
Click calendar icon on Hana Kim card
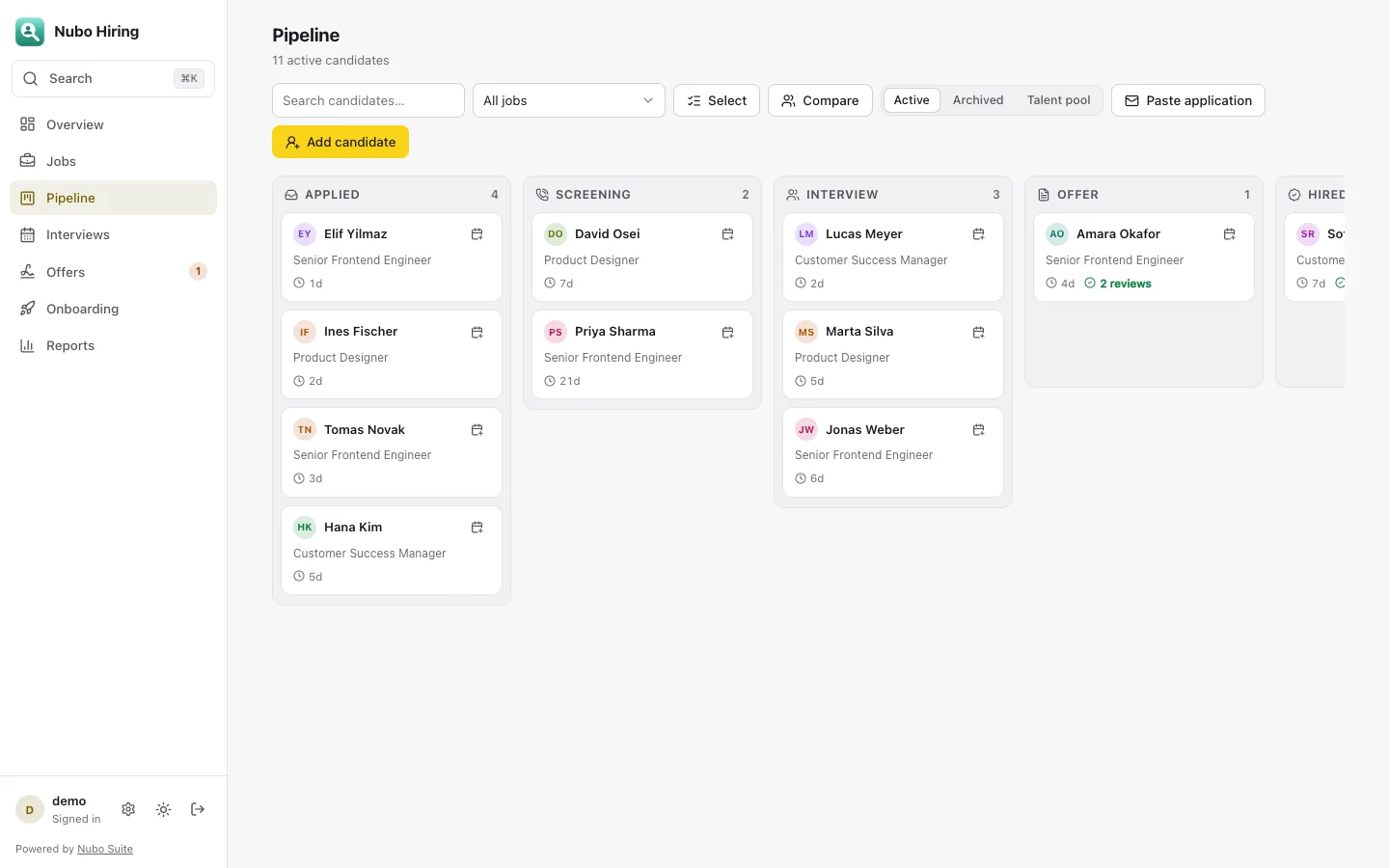pyautogui.click(x=477, y=528)
